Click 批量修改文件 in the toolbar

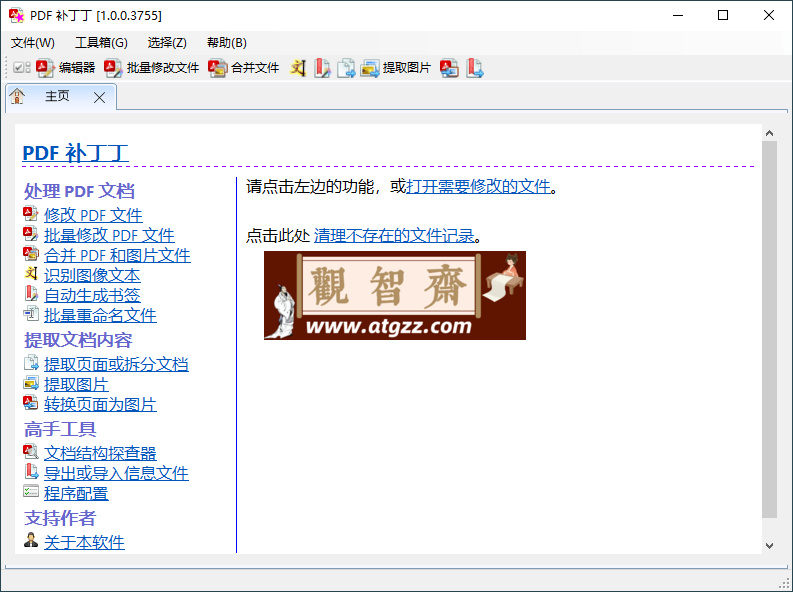[x=152, y=68]
